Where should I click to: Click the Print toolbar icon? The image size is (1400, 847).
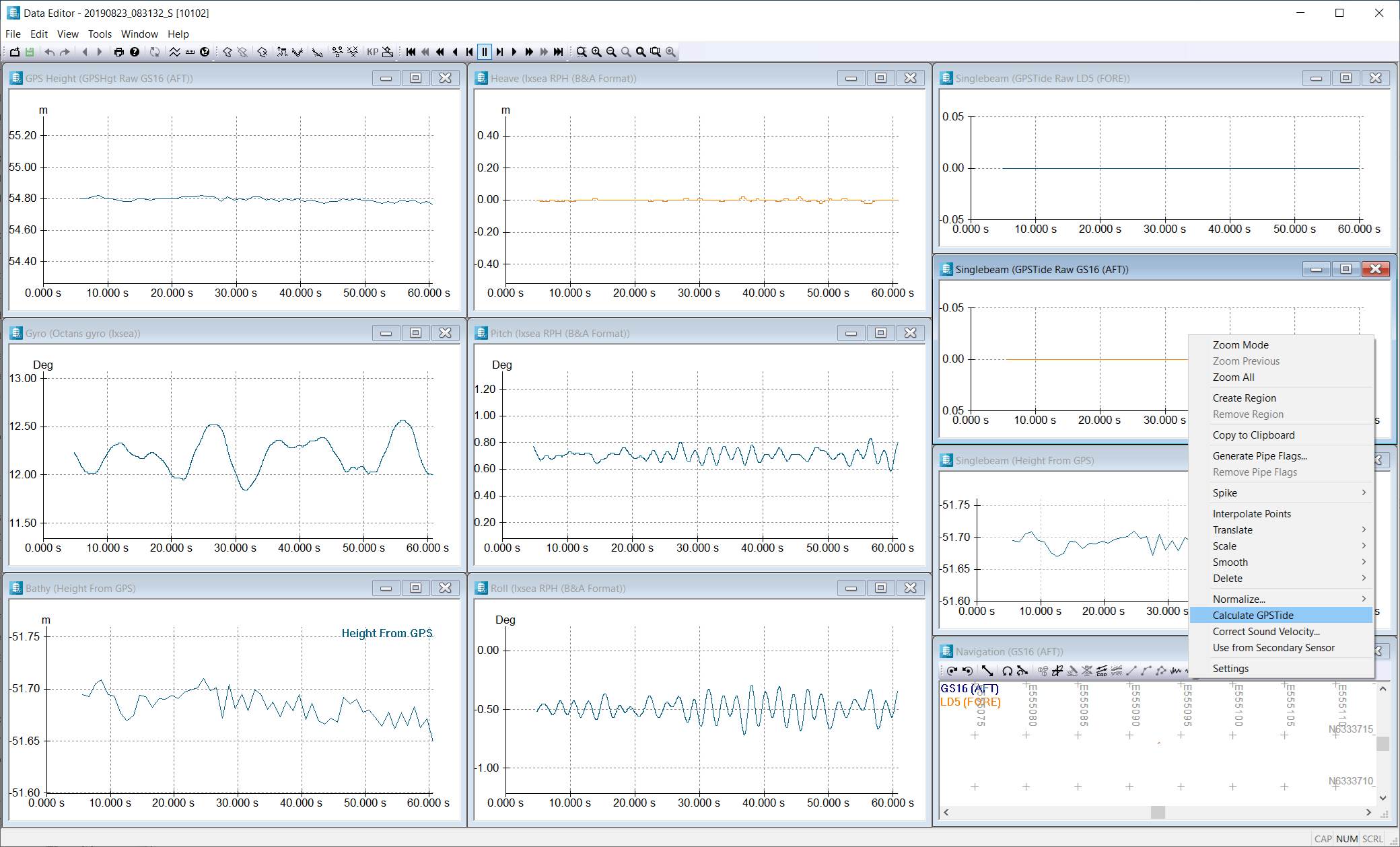coord(119,52)
